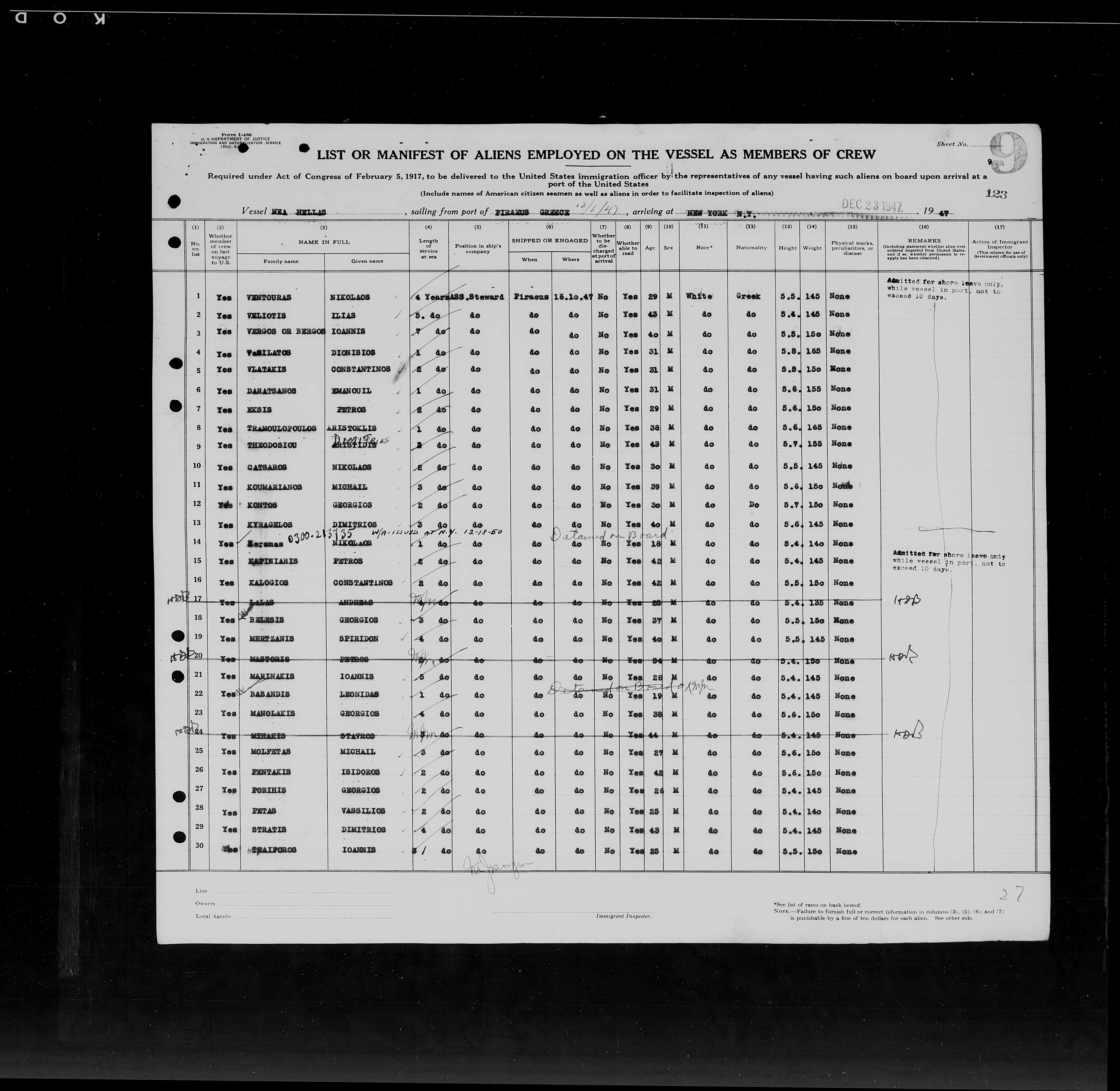Select the arrival port NEW YORK N.Y.
This screenshot has height=1091, width=1120.
721,213
